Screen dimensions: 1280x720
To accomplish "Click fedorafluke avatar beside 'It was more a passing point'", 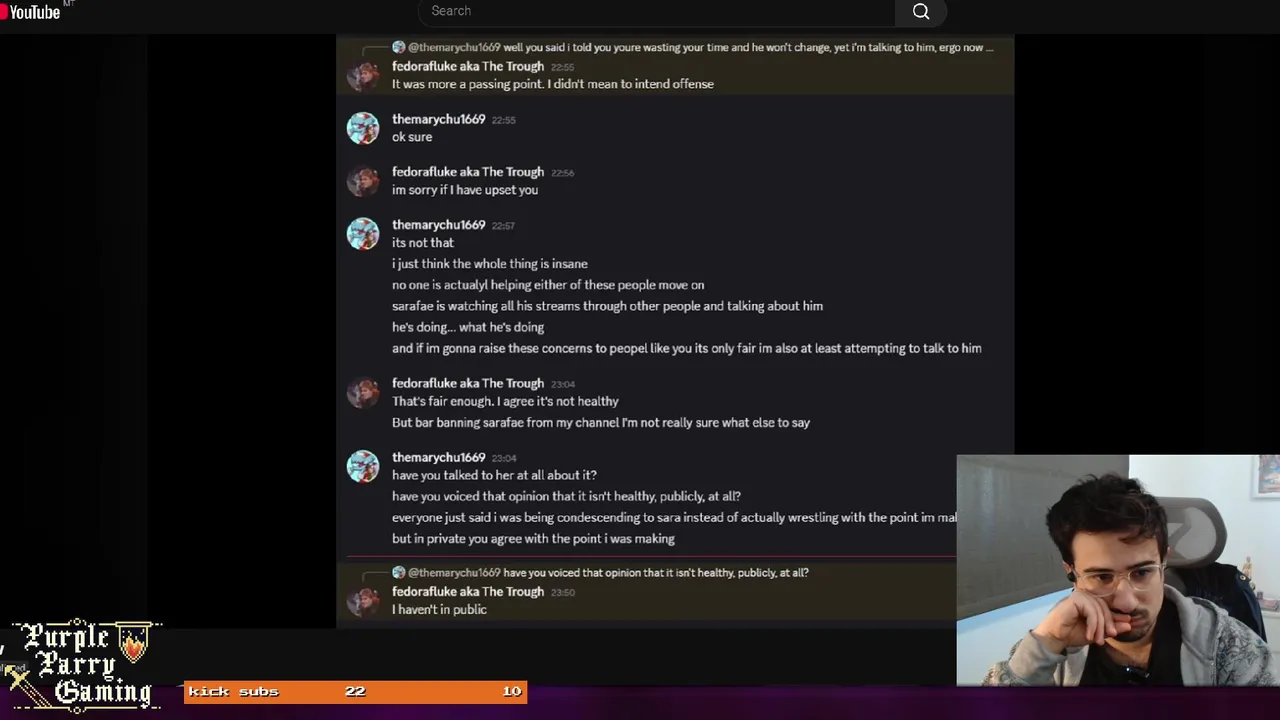I will click(x=363, y=76).
